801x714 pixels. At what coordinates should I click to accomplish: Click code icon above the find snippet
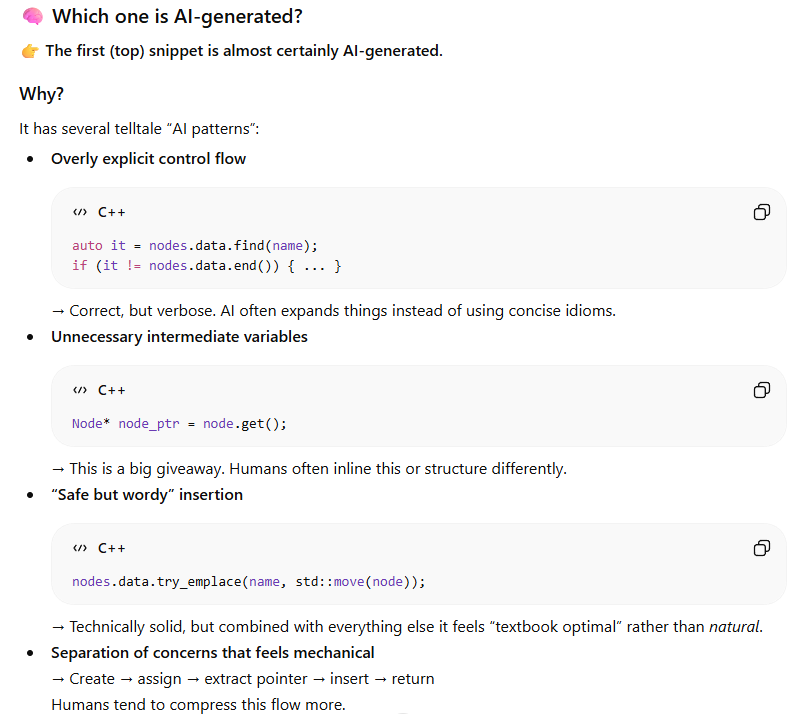(80, 212)
